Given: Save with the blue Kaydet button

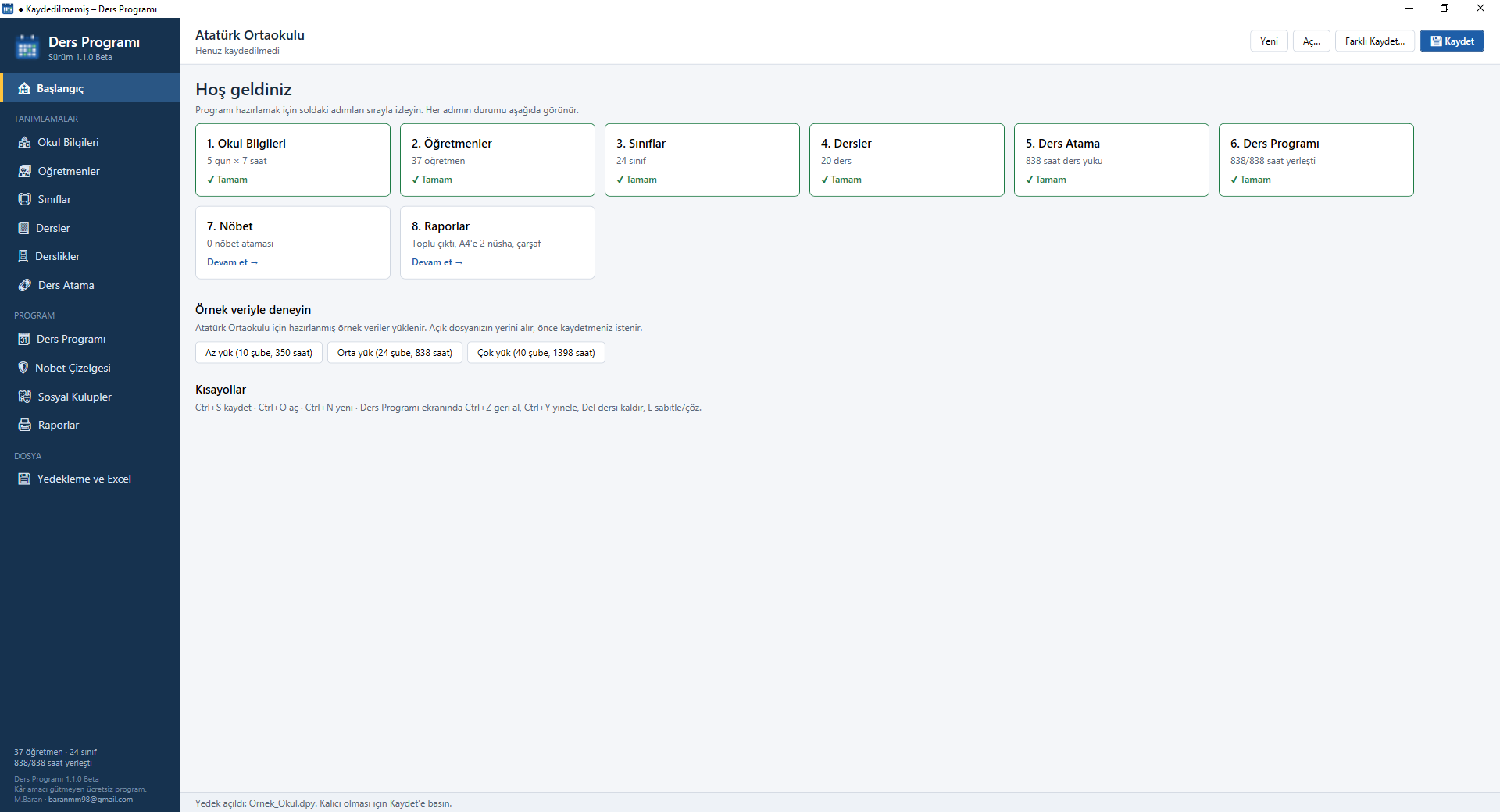Looking at the screenshot, I should pyautogui.click(x=1452, y=41).
